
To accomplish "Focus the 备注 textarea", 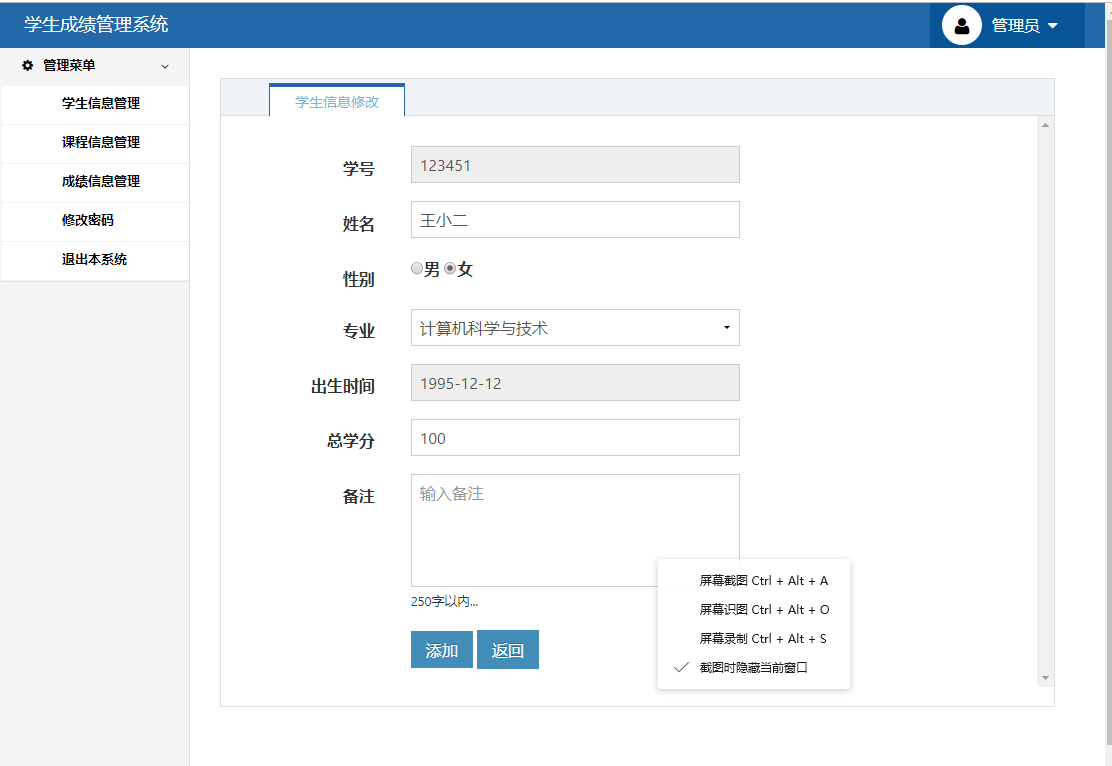I will click(x=575, y=531).
